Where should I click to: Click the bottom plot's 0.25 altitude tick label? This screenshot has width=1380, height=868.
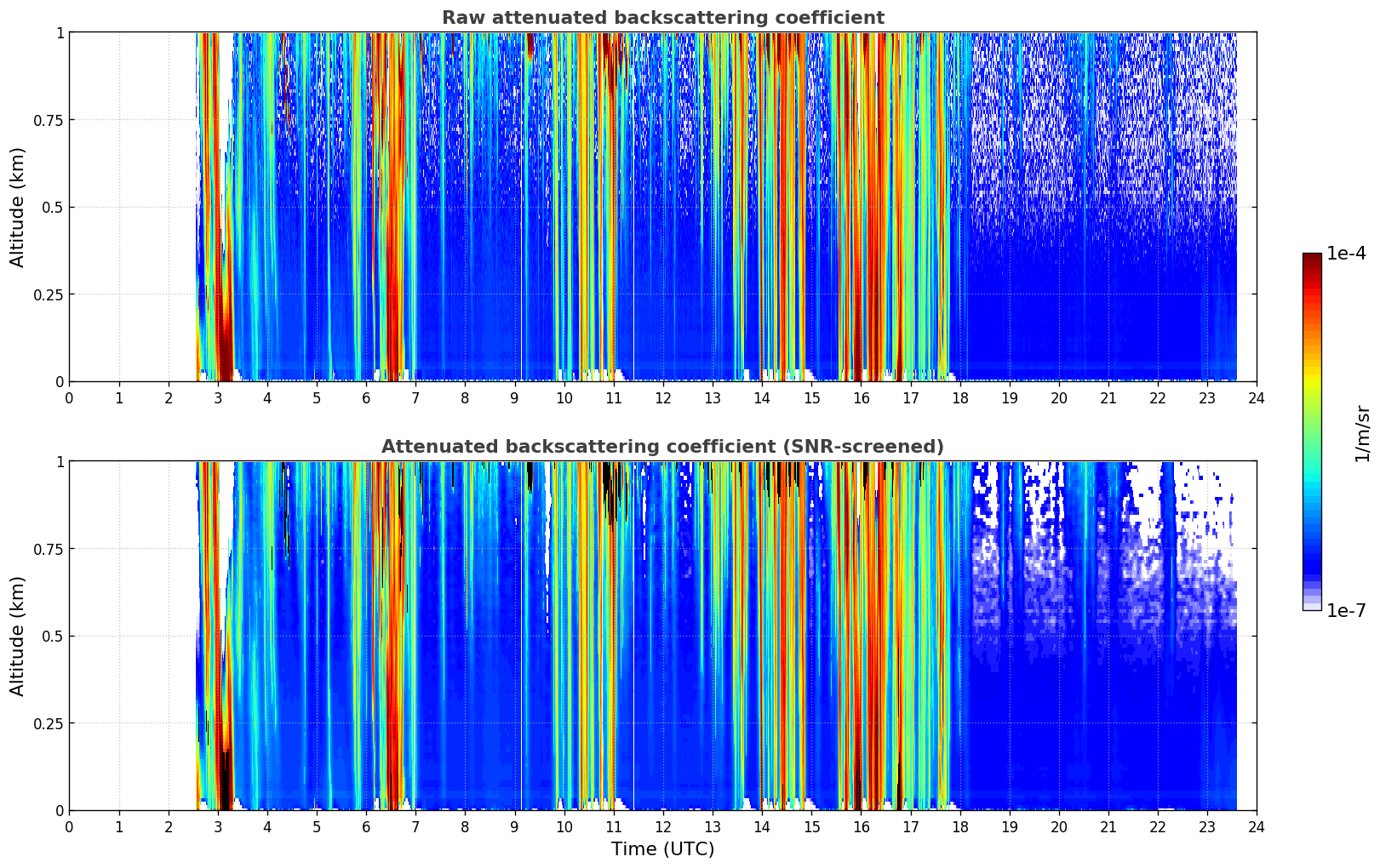pyautogui.click(x=49, y=723)
